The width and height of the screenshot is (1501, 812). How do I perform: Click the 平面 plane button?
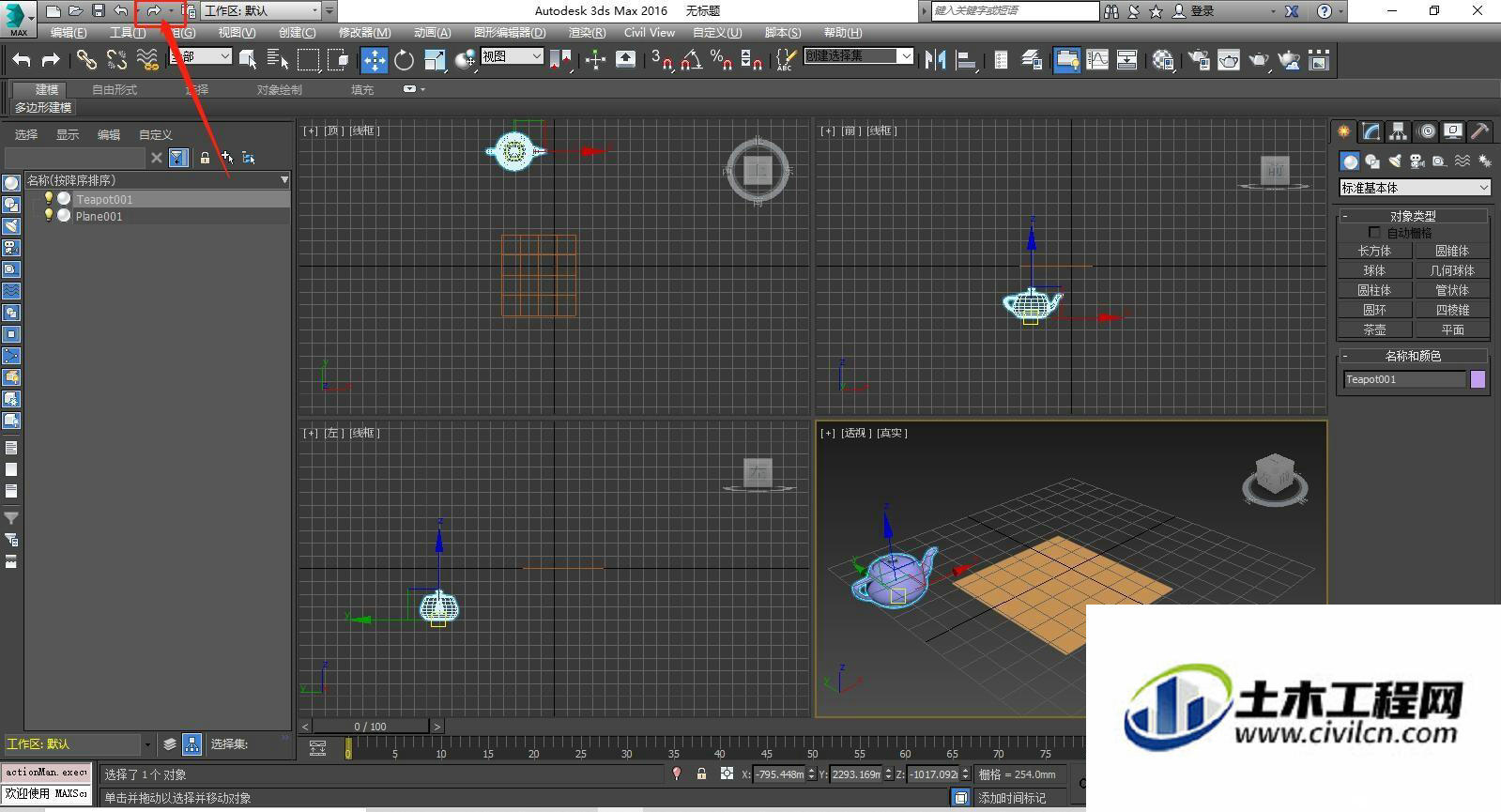click(1452, 329)
